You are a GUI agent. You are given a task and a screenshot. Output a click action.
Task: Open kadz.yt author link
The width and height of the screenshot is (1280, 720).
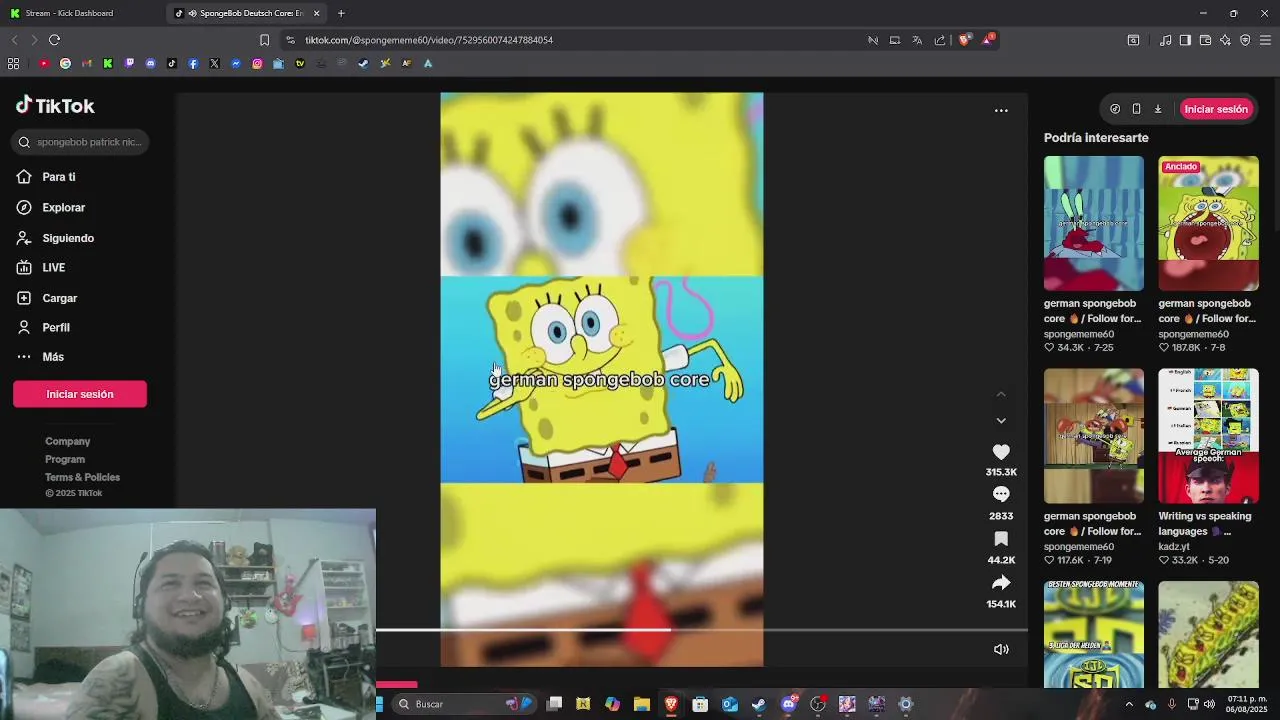[1174, 547]
